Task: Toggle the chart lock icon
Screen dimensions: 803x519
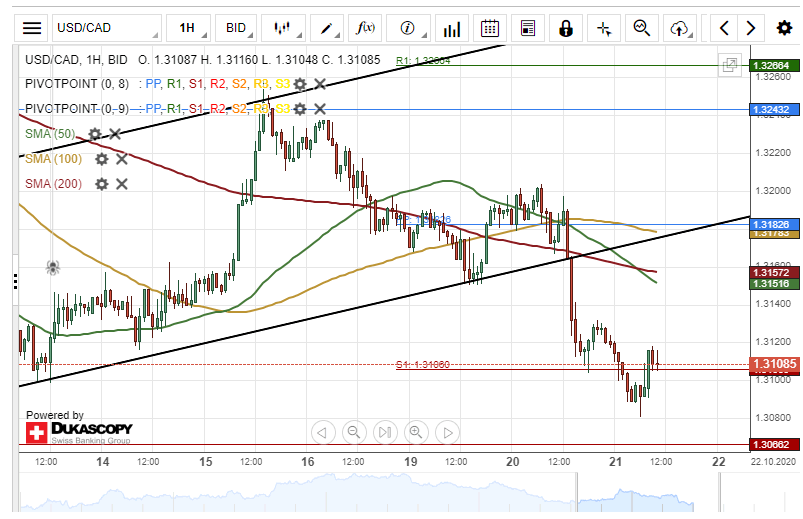Action: [x=566, y=28]
